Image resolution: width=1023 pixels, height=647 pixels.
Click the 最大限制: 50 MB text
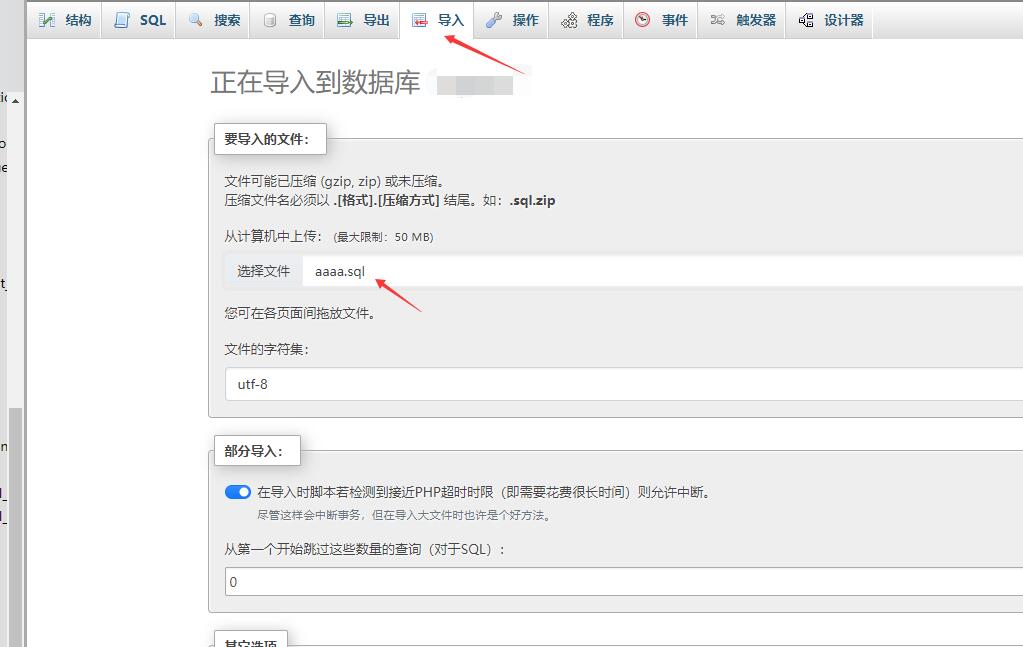point(383,237)
